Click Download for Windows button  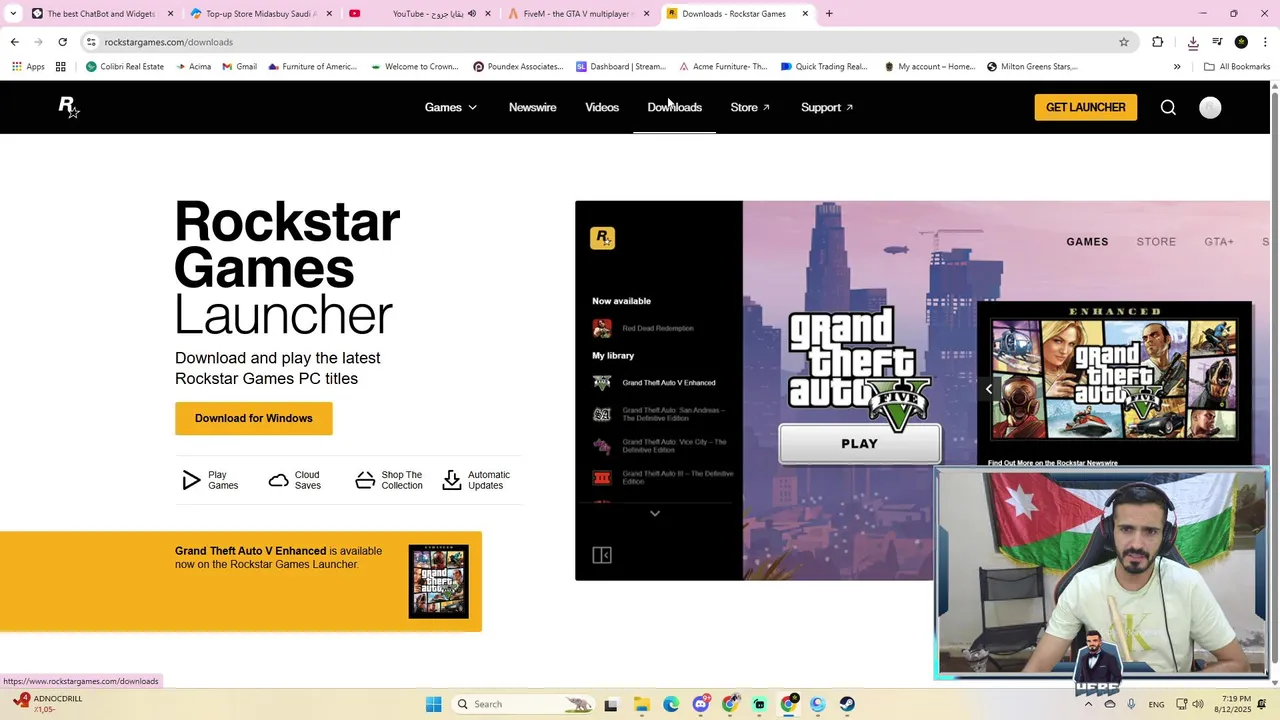click(254, 418)
